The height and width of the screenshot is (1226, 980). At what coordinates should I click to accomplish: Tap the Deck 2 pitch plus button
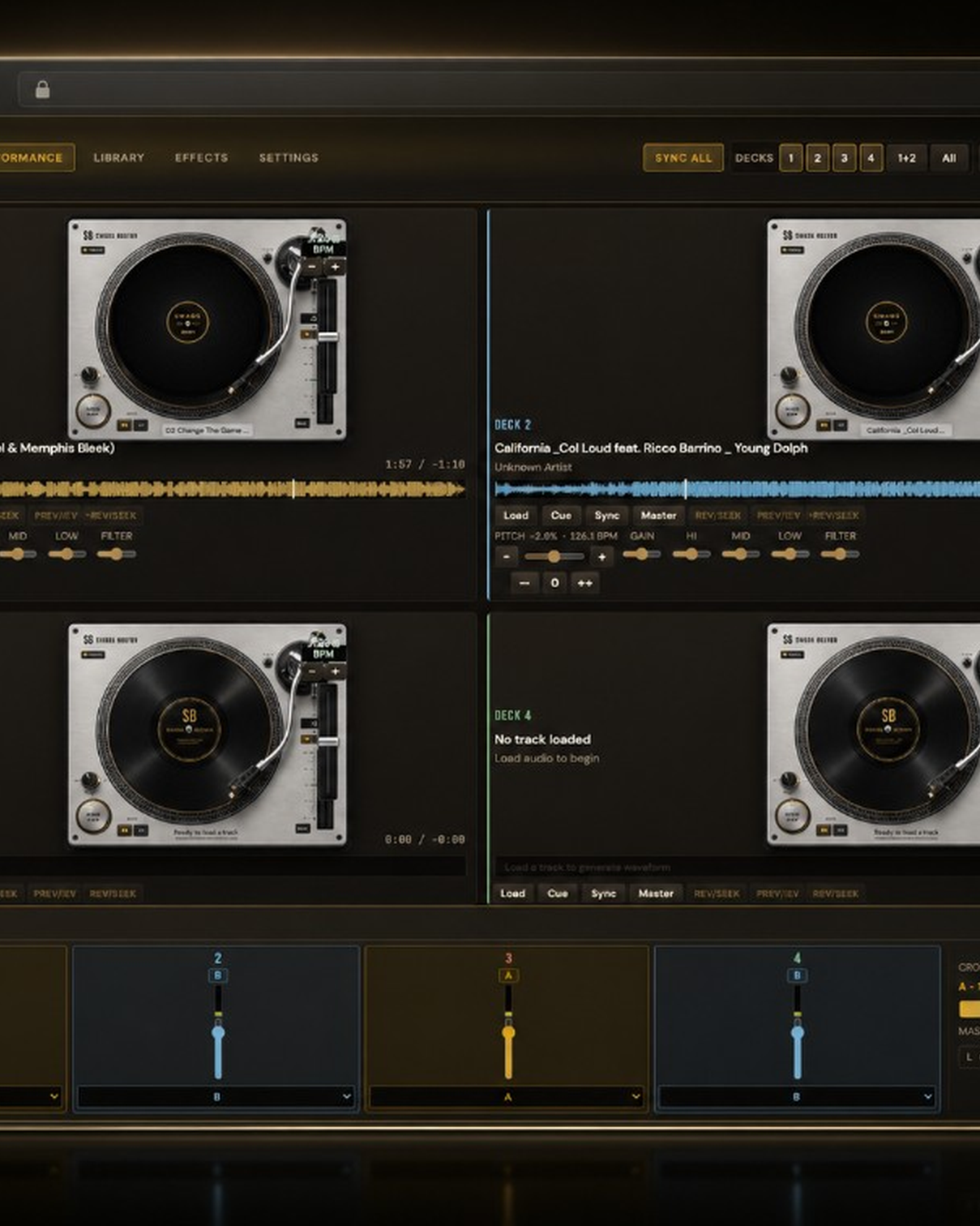(x=601, y=556)
